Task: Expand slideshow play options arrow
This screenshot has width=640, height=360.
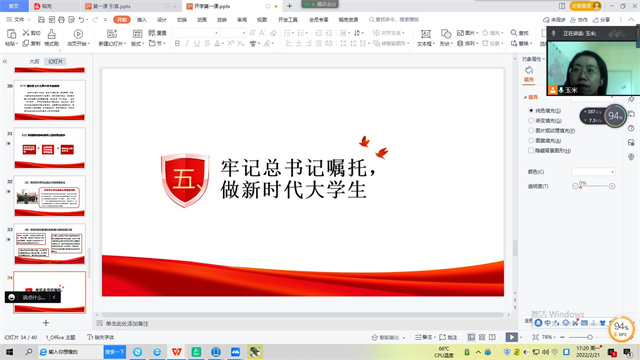Action: pyautogui.click(x=521, y=337)
